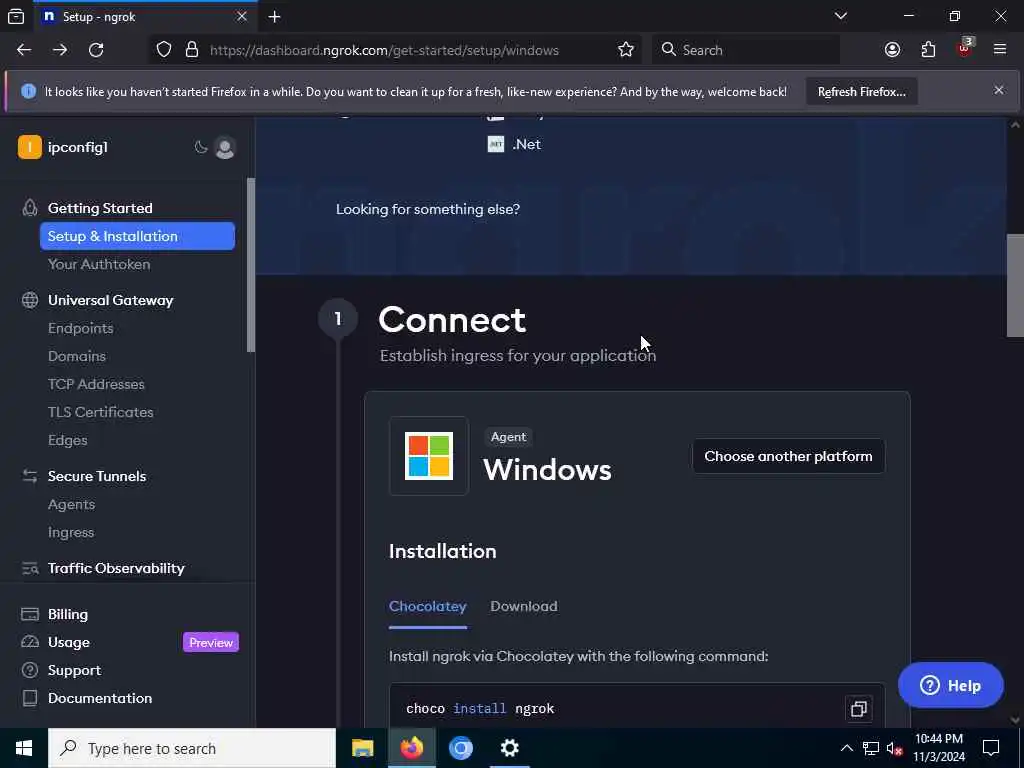Click Looking for something else link
1024x768 pixels.
click(x=428, y=210)
